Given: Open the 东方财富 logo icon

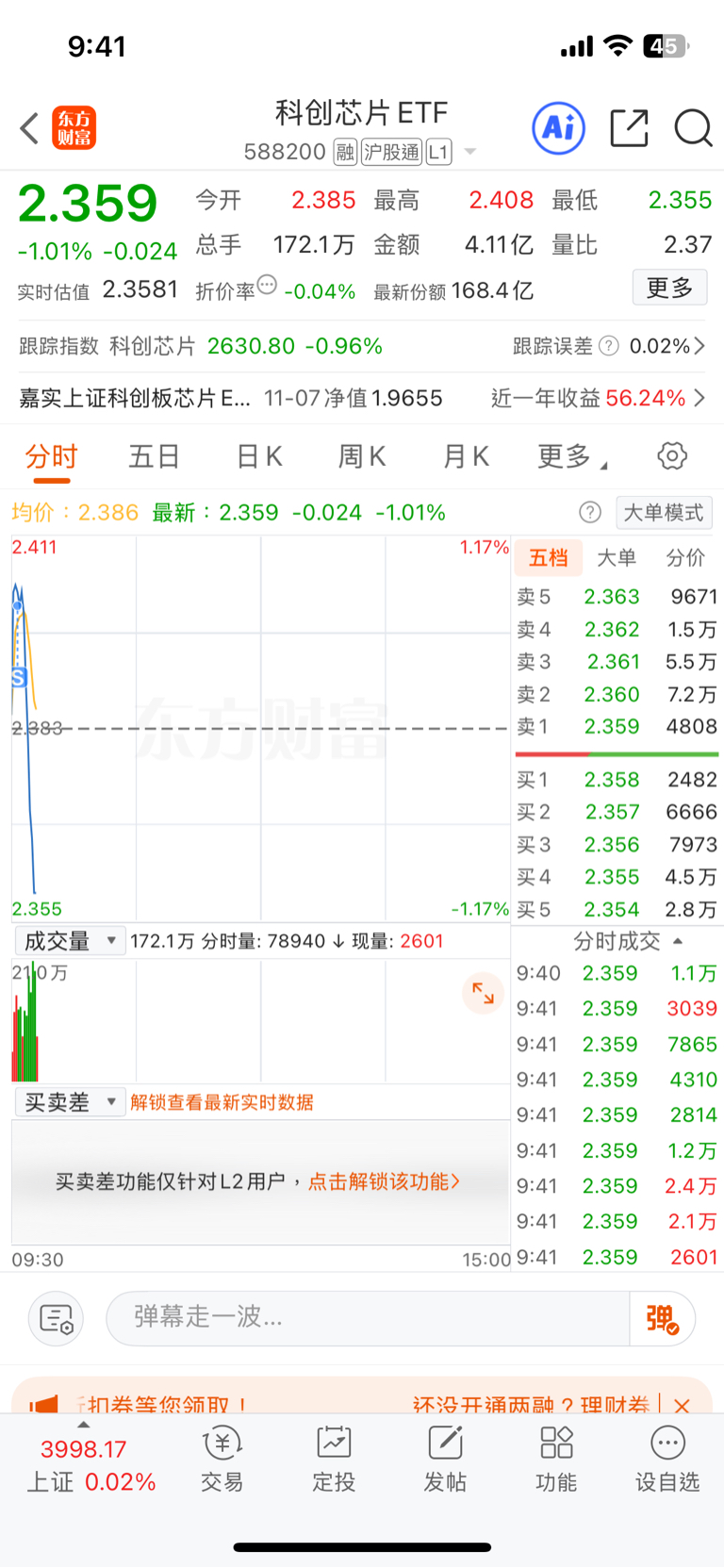Looking at the screenshot, I should pos(74,128).
